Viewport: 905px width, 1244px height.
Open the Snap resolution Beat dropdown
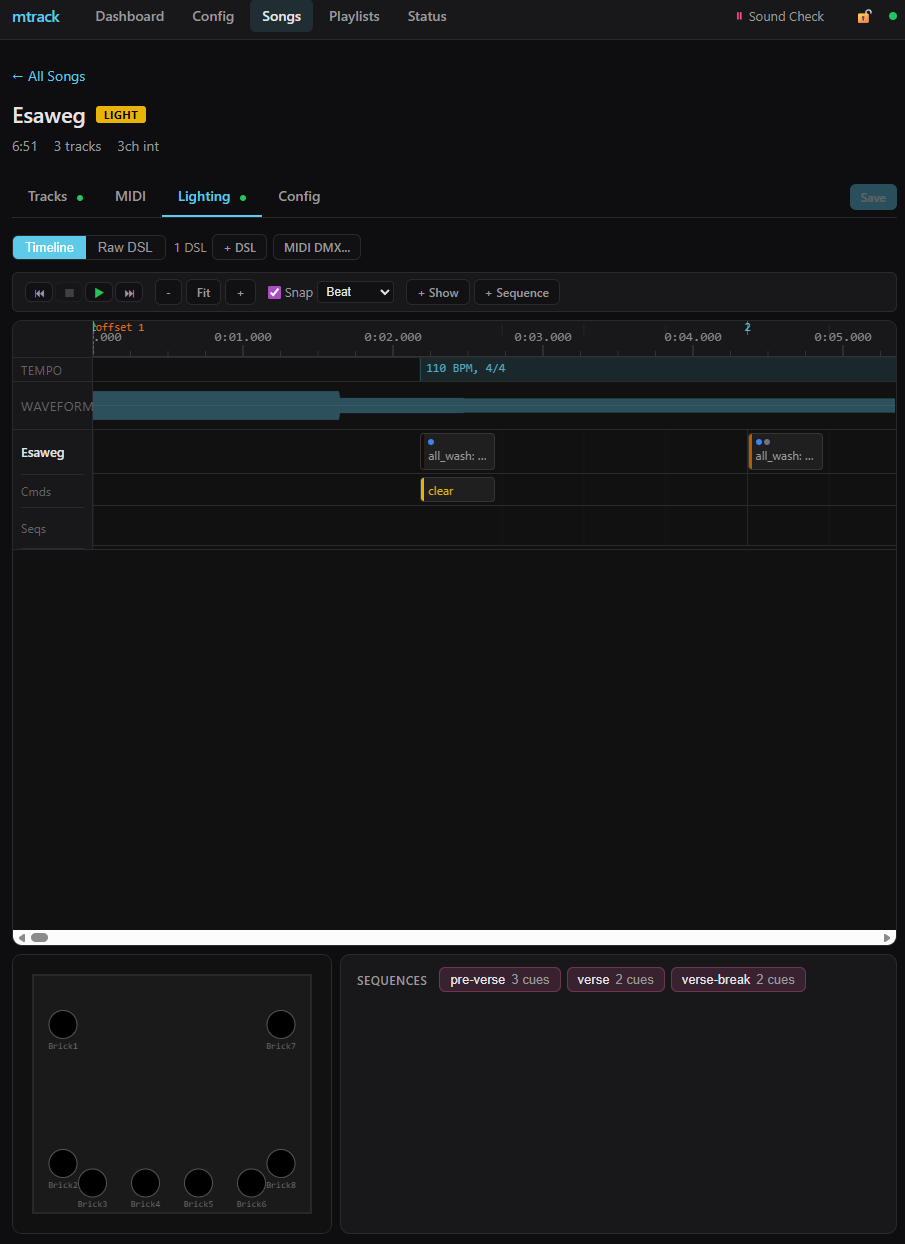(x=355, y=291)
